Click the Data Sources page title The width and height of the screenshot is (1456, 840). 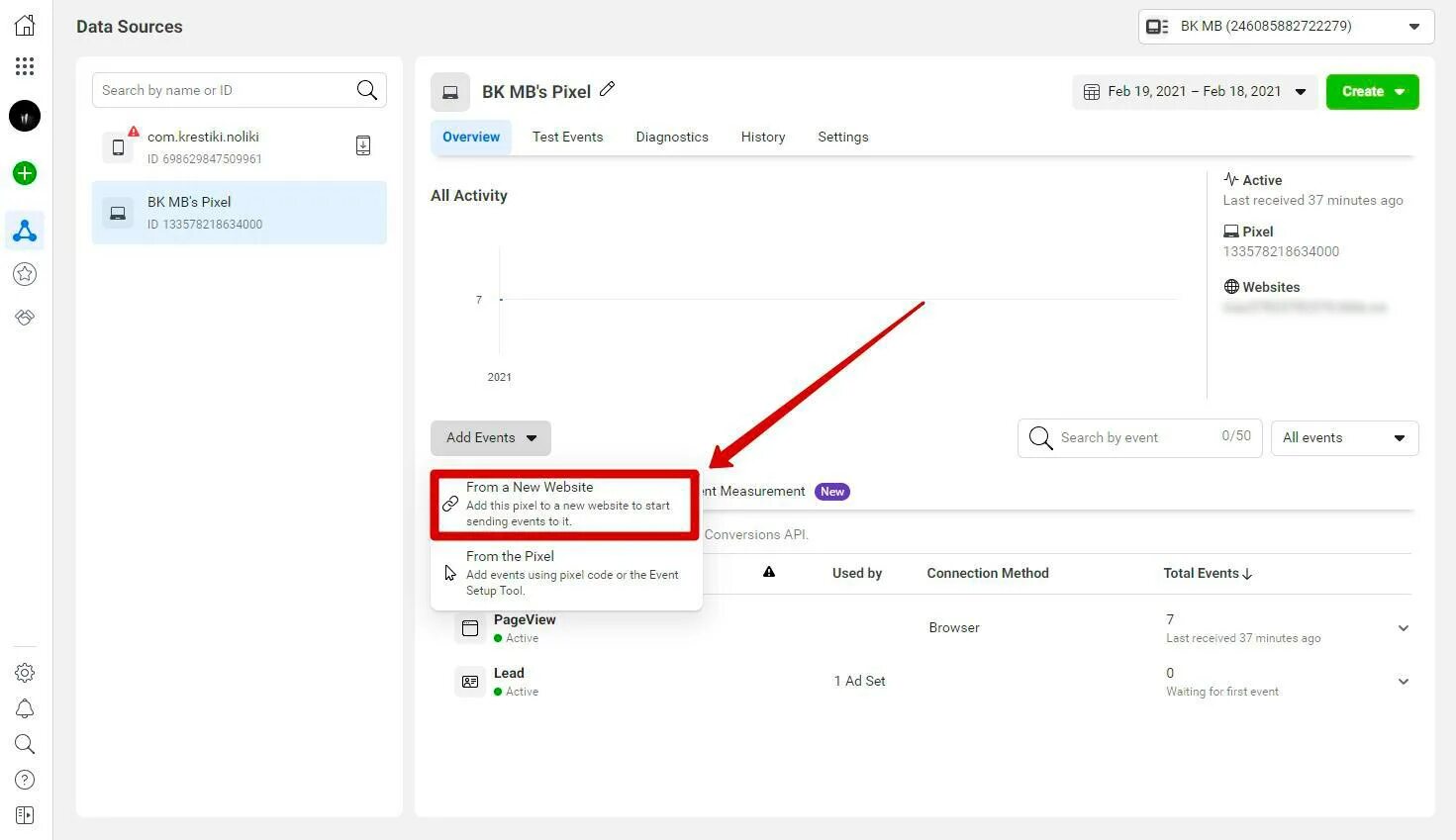click(x=130, y=27)
